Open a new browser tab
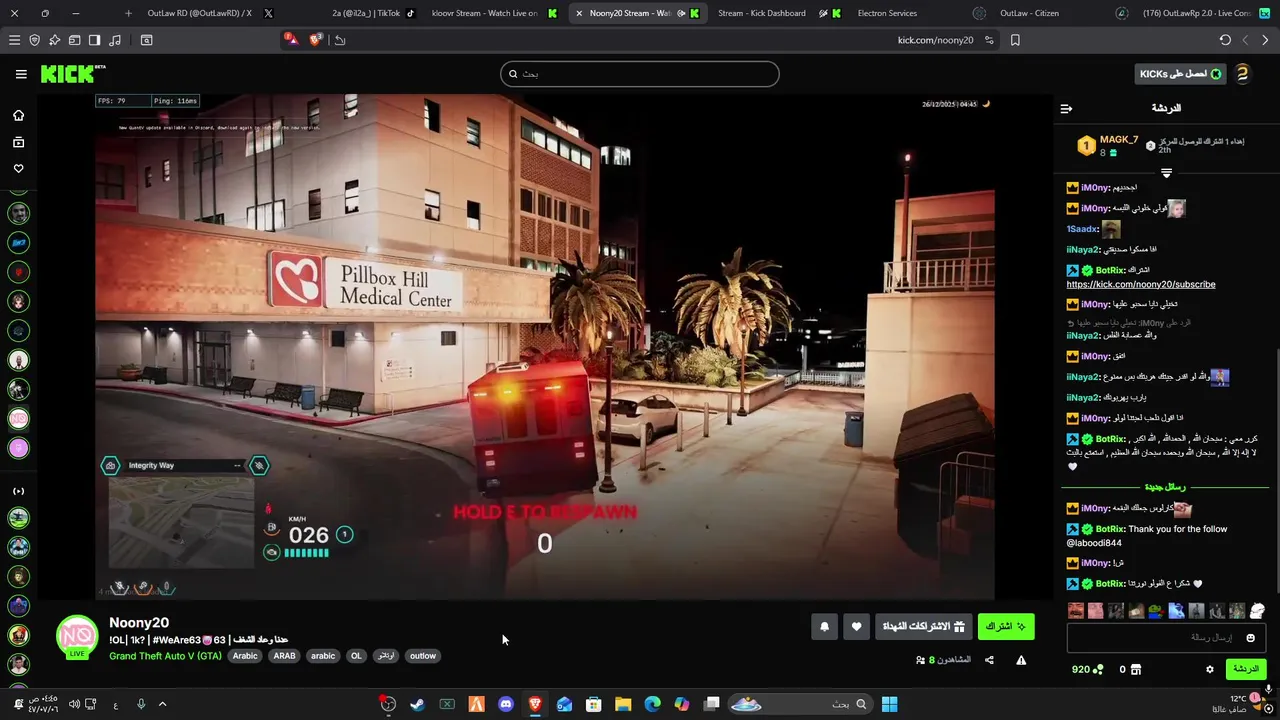Viewport: 1280px width, 720px height. [x=128, y=13]
